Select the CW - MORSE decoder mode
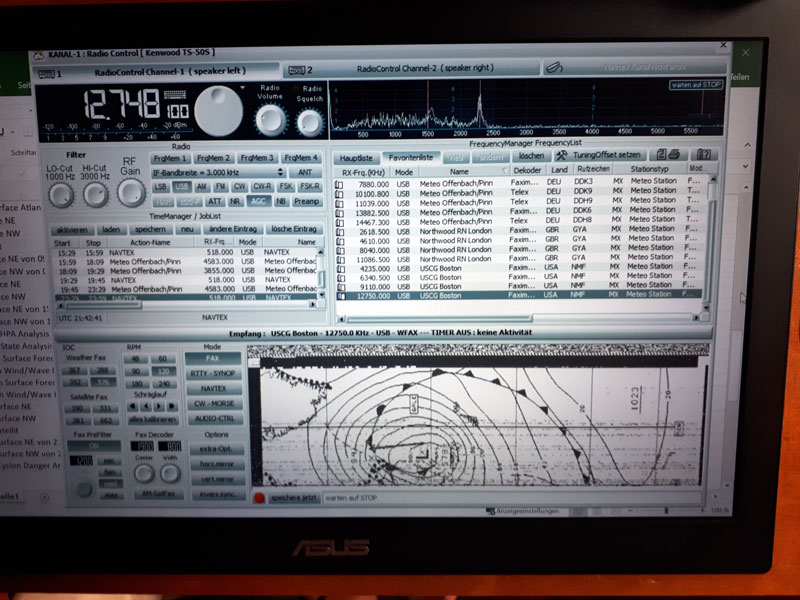The height and width of the screenshot is (600, 800). [x=214, y=404]
